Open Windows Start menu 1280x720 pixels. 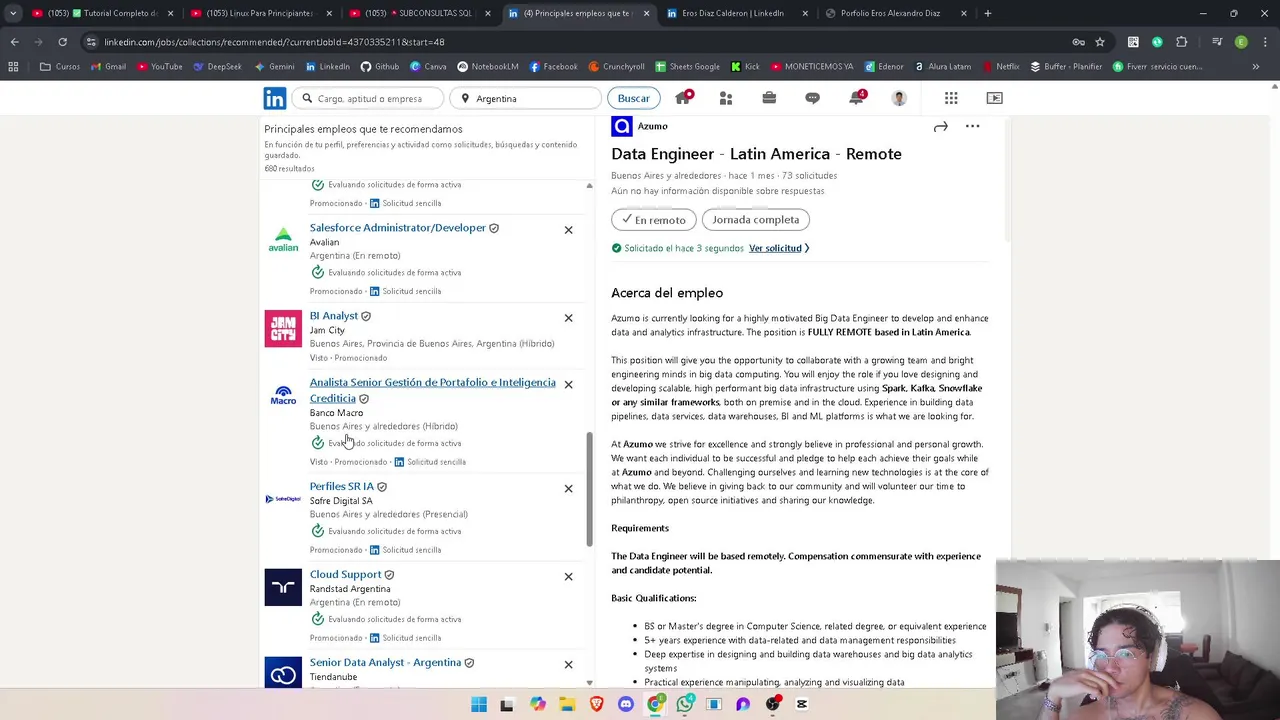click(479, 704)
